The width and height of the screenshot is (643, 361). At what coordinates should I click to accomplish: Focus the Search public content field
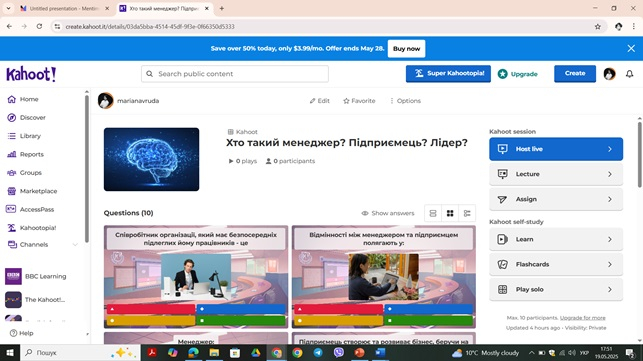(235, 74)
